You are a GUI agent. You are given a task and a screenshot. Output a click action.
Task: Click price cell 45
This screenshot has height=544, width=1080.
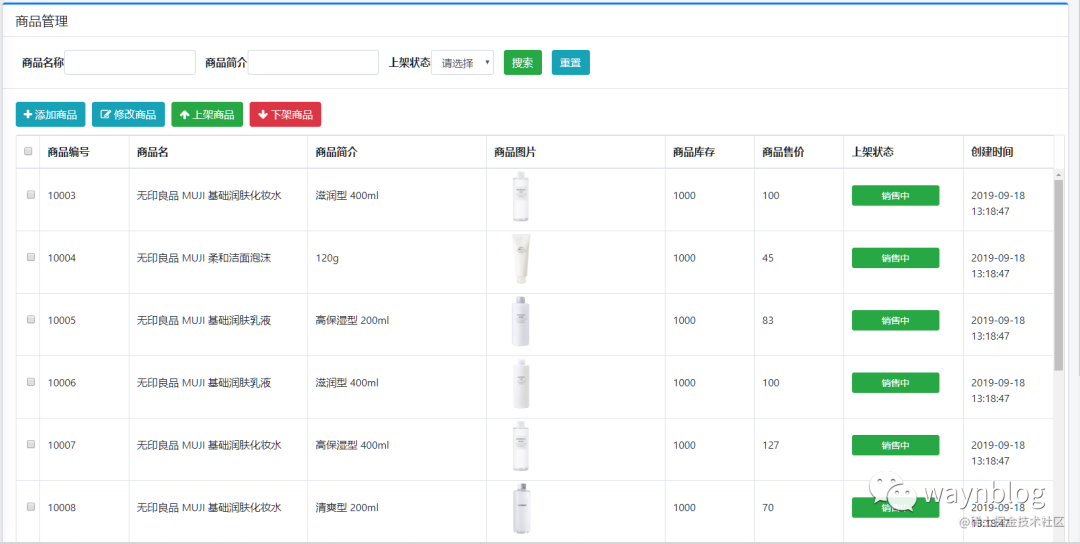pyautogui.click(x=768, y=258)
